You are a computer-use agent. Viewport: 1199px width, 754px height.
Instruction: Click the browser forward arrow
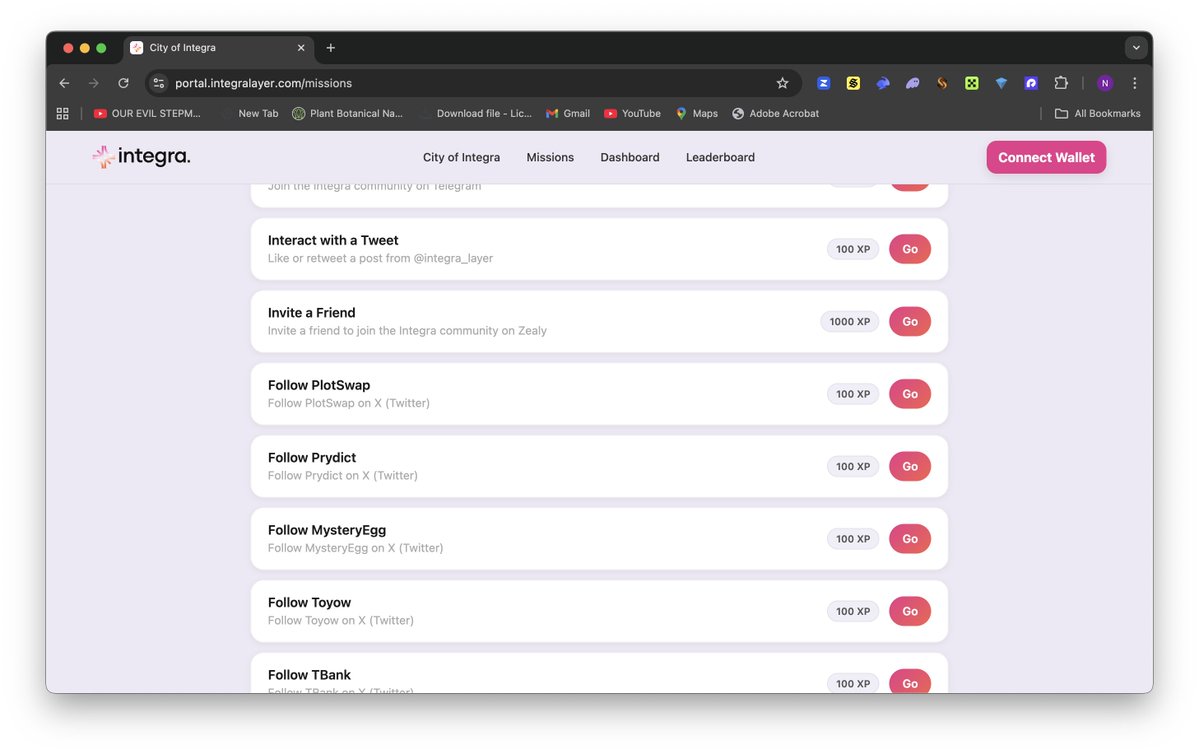(93, 83)
